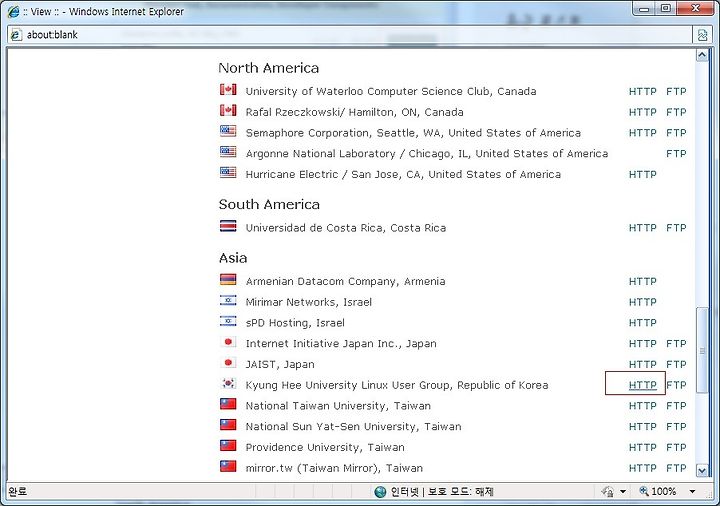Open FTP mirror for National Taiwan University

click(x=676, y=406)
